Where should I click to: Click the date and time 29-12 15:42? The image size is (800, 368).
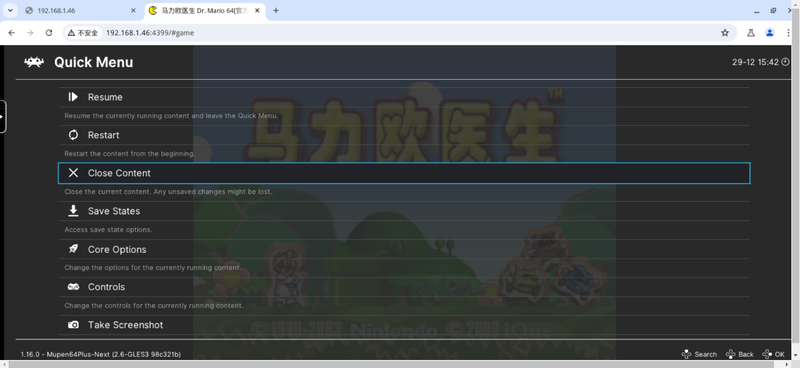click(x=755, y=62)
